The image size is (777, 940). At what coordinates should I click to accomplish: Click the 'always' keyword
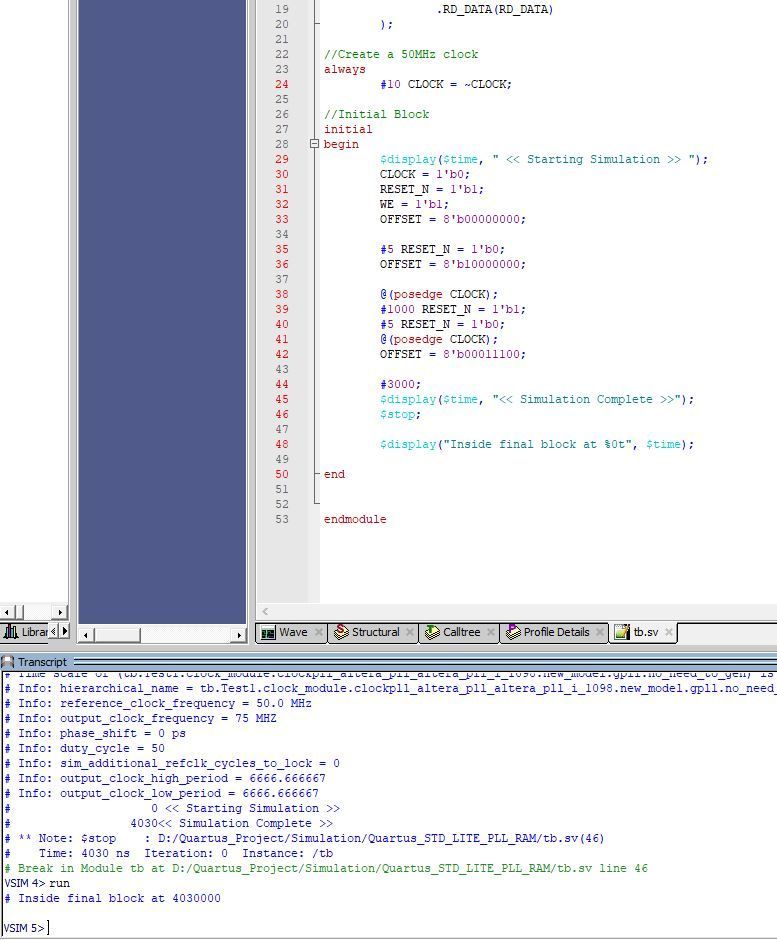[x=345, y=70]
